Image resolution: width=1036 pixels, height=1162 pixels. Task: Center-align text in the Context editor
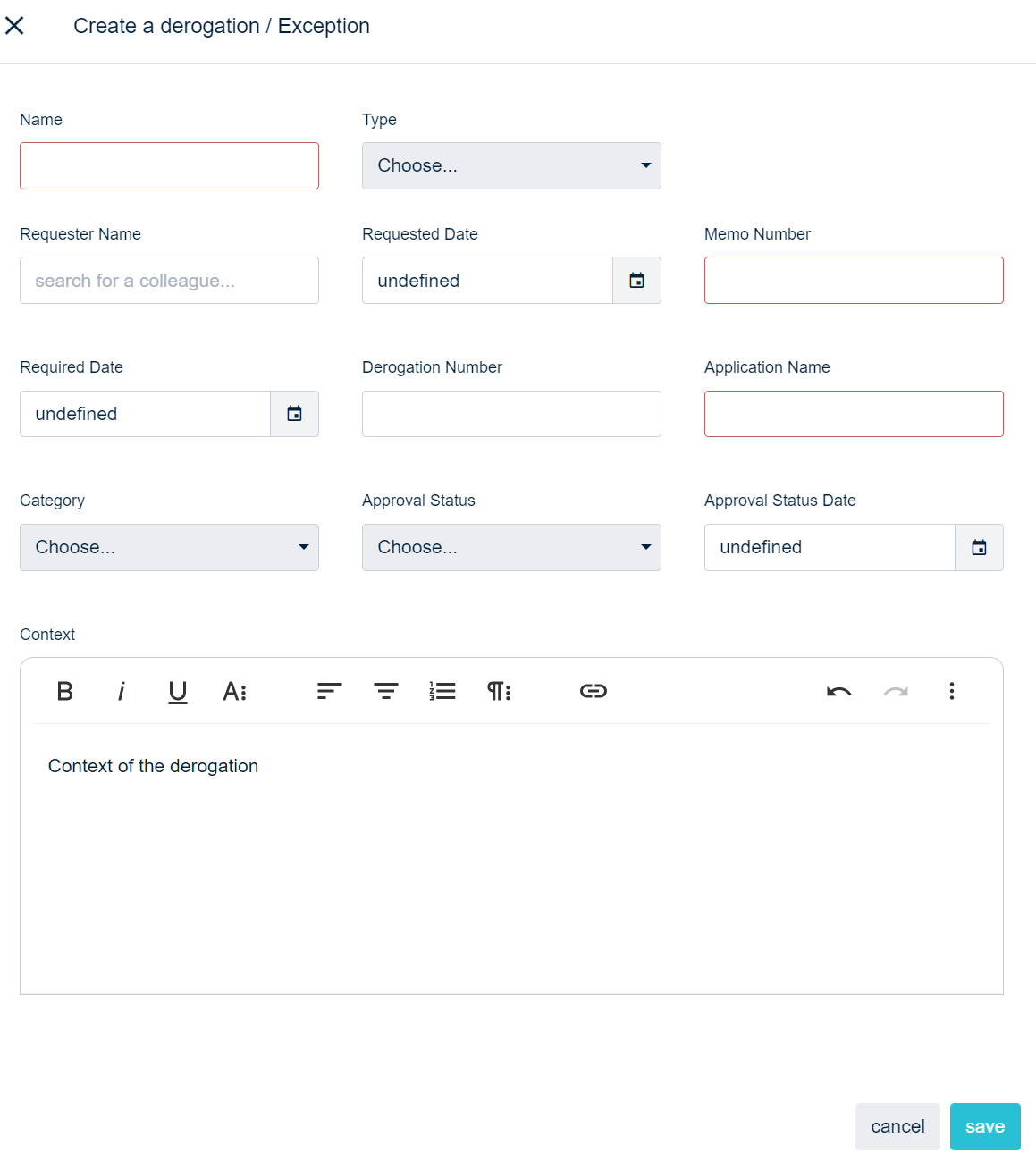[x=386, y=691]
